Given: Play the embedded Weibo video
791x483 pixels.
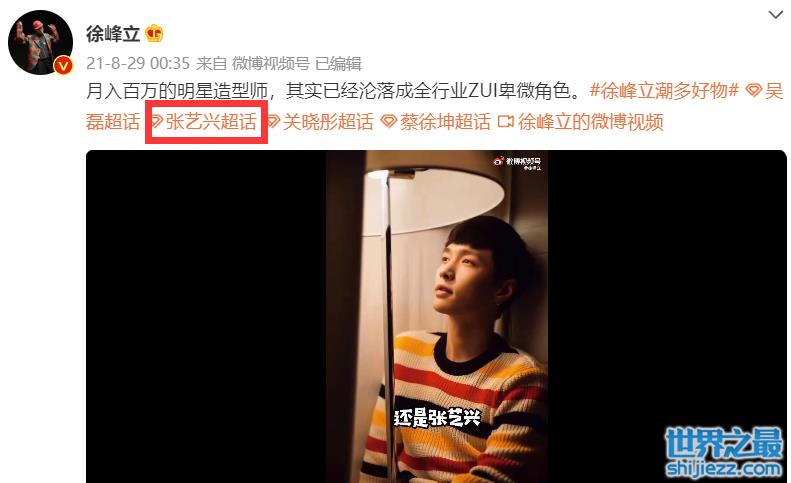Looking at the screenshot, I should tap(436, 316).
